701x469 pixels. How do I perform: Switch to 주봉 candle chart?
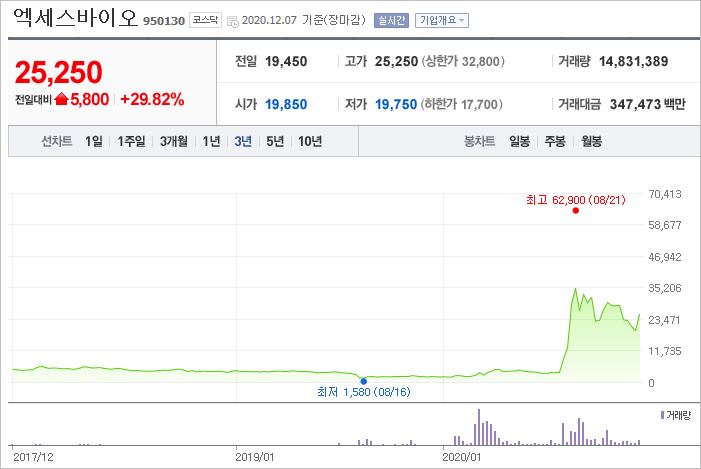[x=555, y=141]
